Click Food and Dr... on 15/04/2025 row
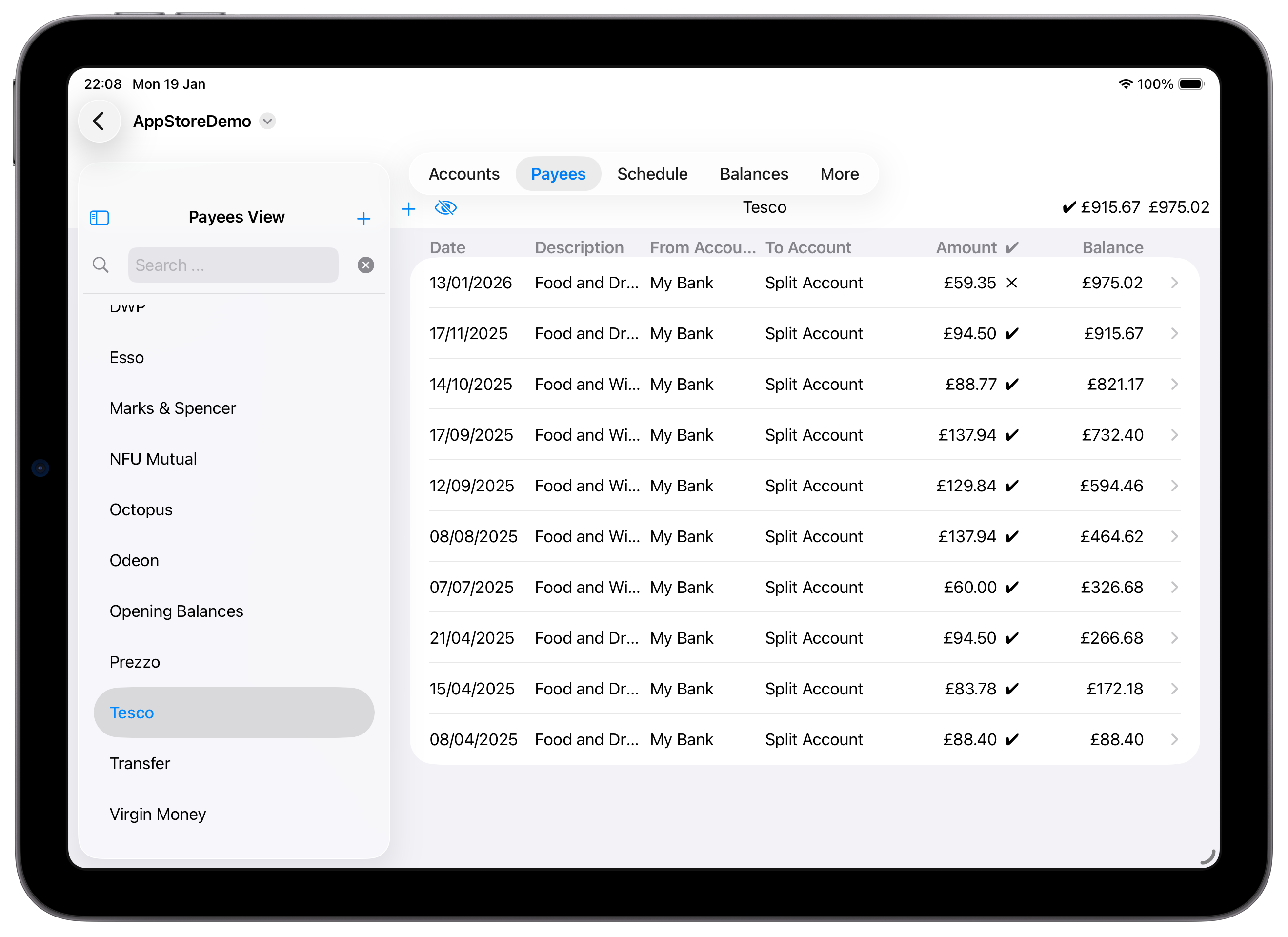Screen dimensions: 1288x937 (586, 689)
